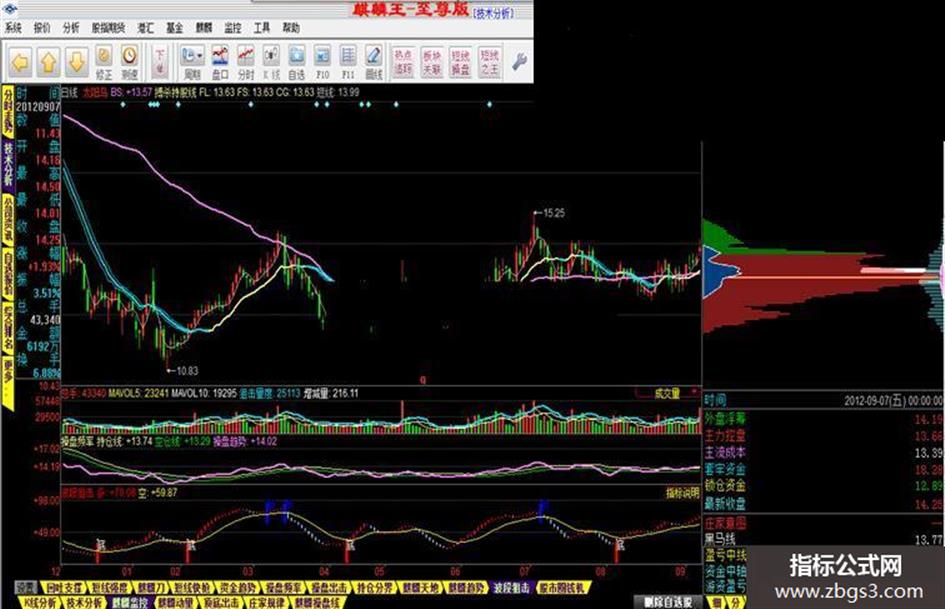
Task: Click the 热点 pink toolbar button
Action: click(x=403, y=62)
